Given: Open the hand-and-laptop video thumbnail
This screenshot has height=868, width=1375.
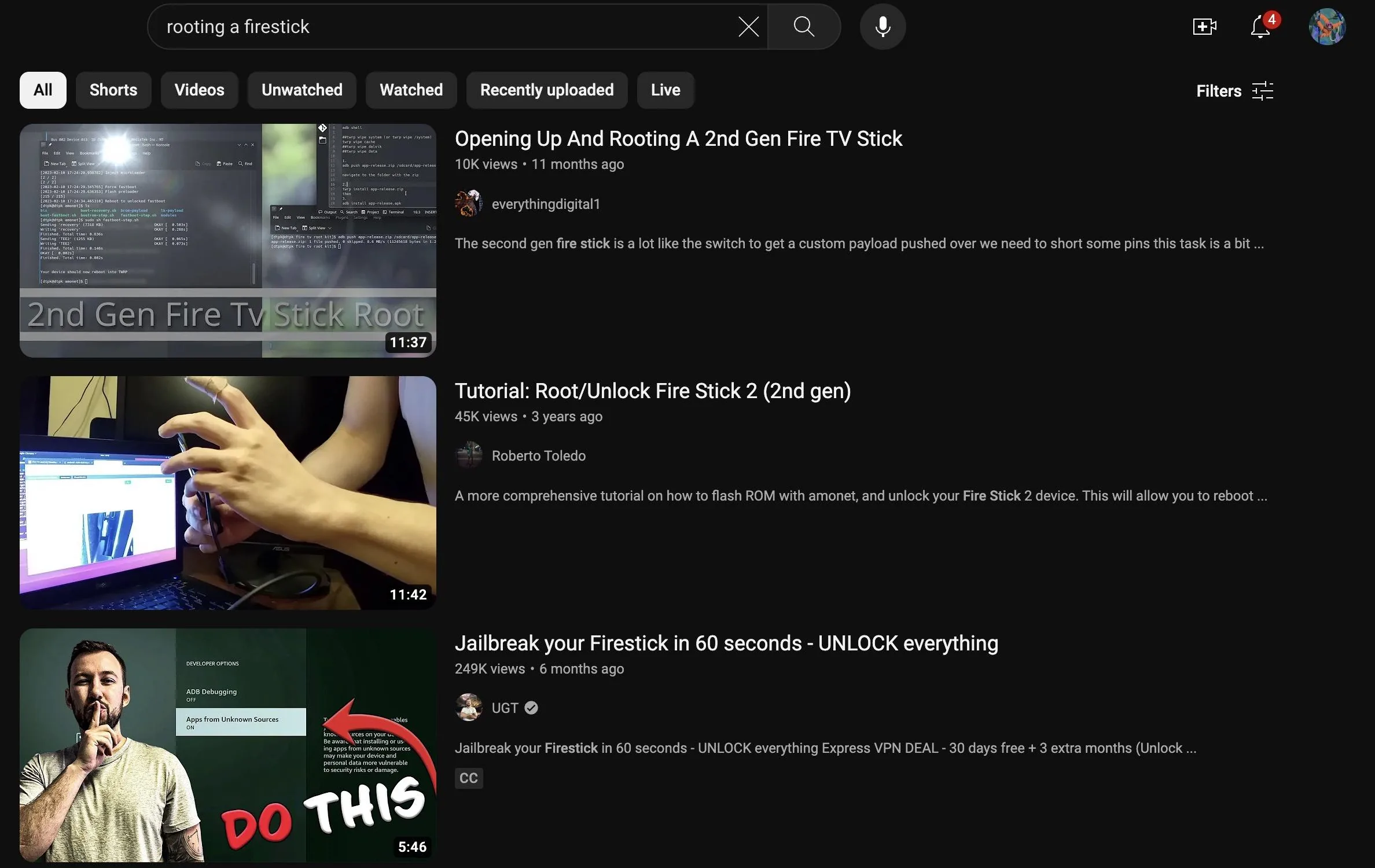Looking at the screenshot, I should click(x=228, y=492).
